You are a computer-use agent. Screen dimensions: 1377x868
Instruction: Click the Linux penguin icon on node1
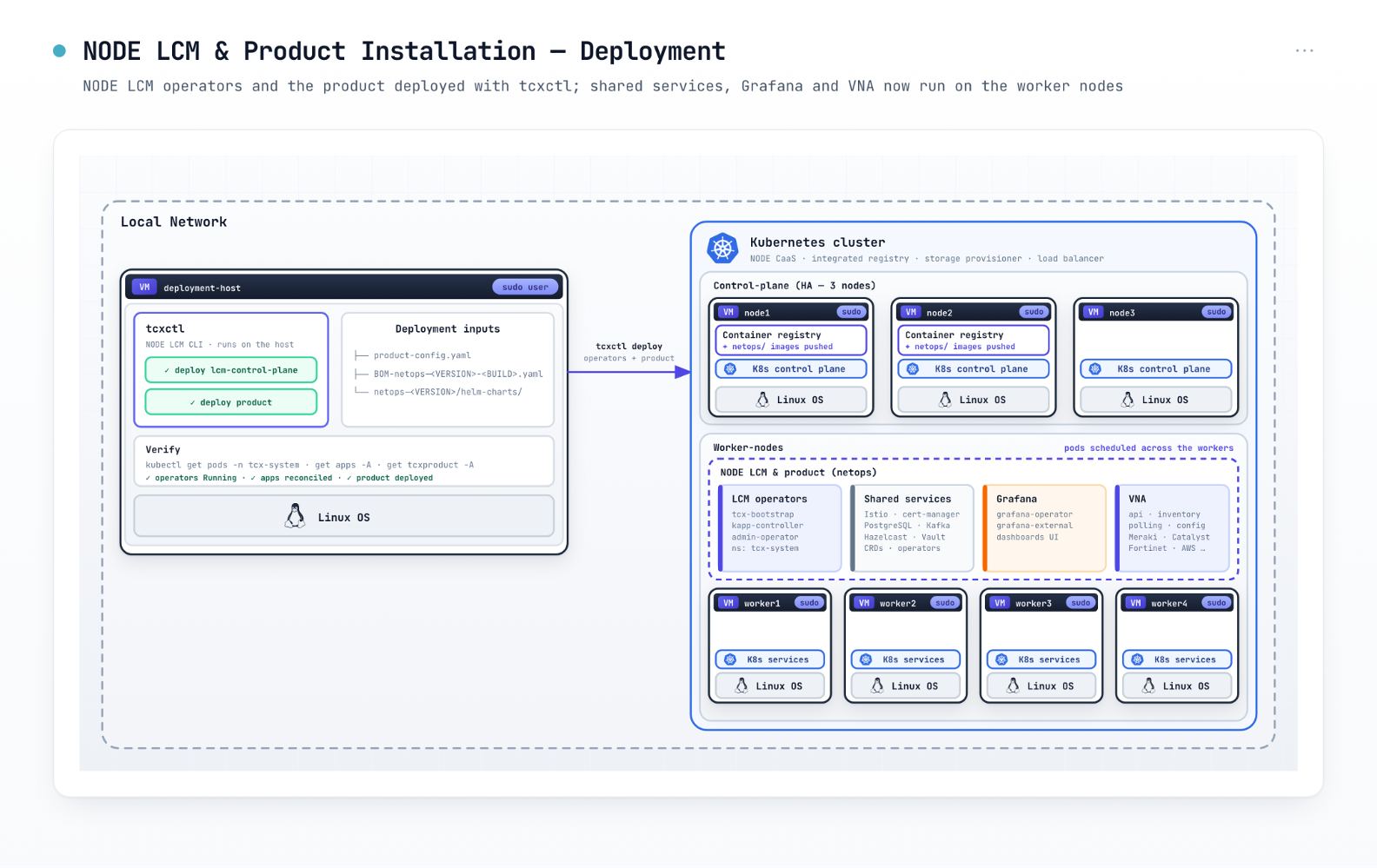(762, 400)
